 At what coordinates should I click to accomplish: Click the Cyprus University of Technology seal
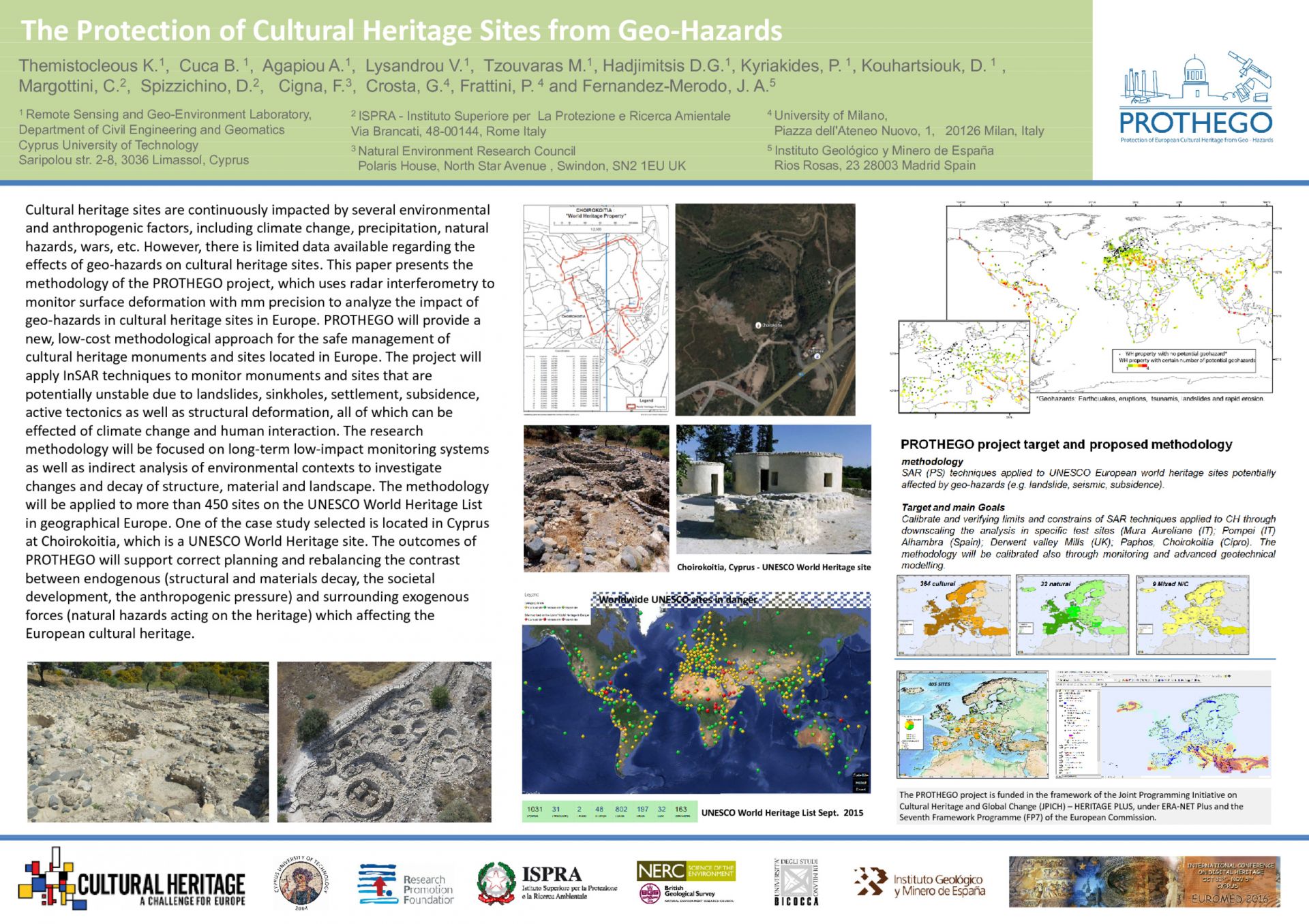301,882
